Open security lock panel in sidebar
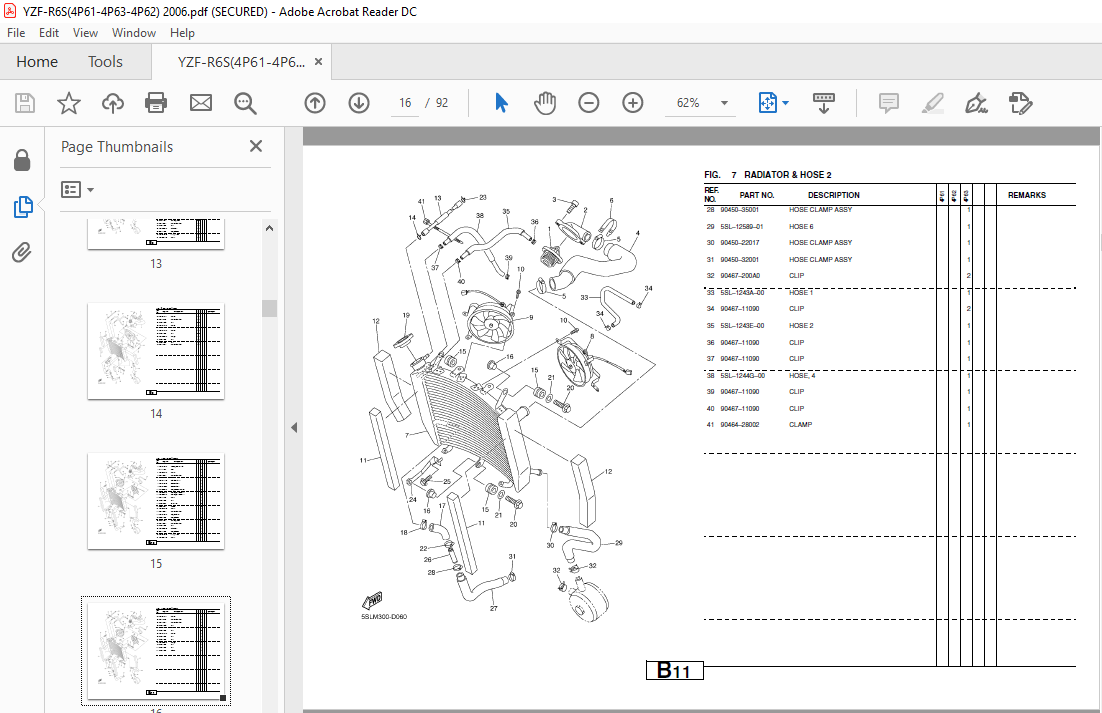The width and height of the screenshot is (1102, 713). tap(22, 161)
